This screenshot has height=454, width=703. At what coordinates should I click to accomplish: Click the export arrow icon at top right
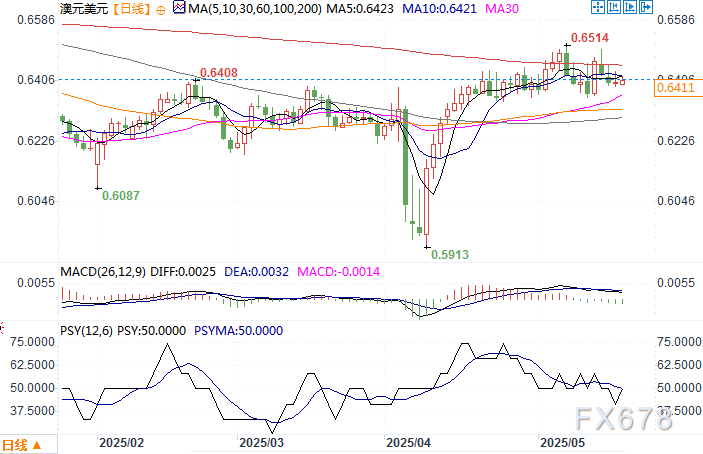(x=646, y=7)
